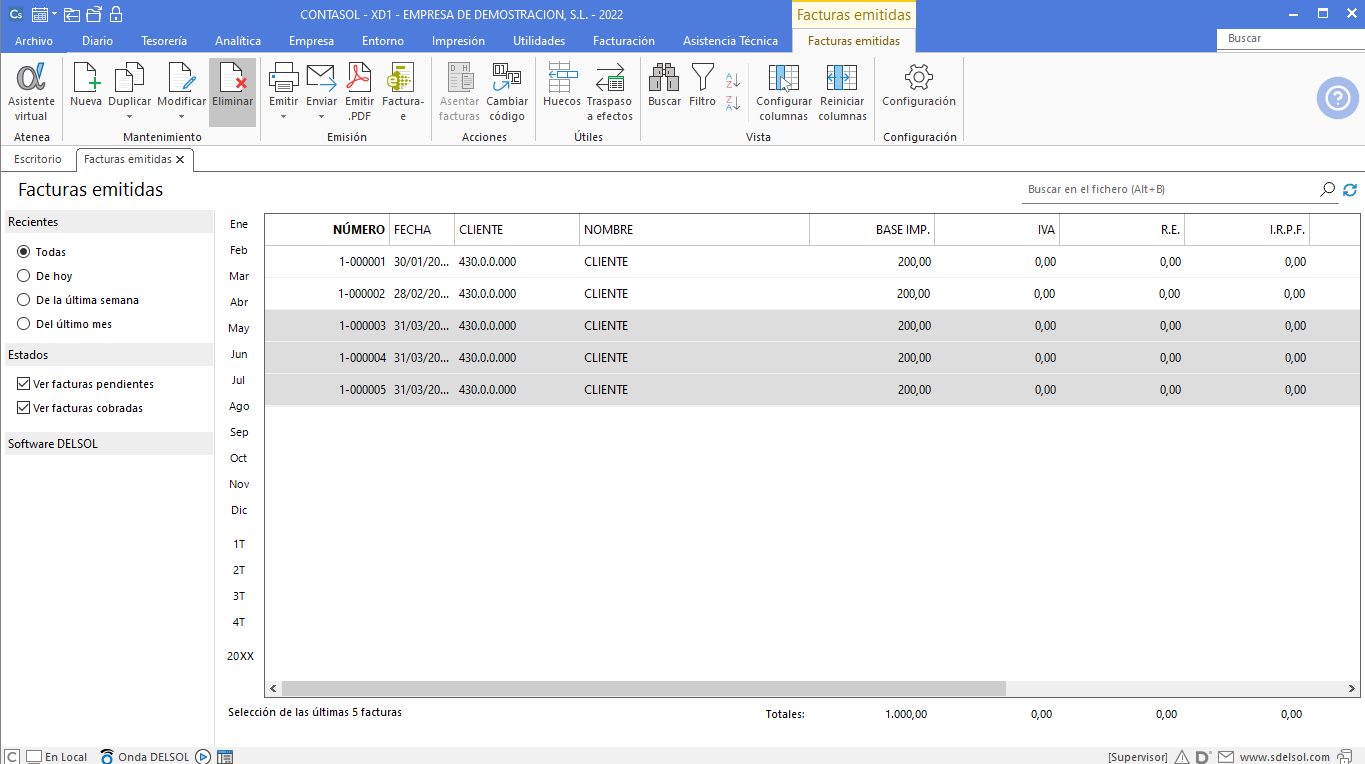This screenshot has width=1365, height=764.
Task: Open the Asistencia Técnica tab
Action: 730,41
